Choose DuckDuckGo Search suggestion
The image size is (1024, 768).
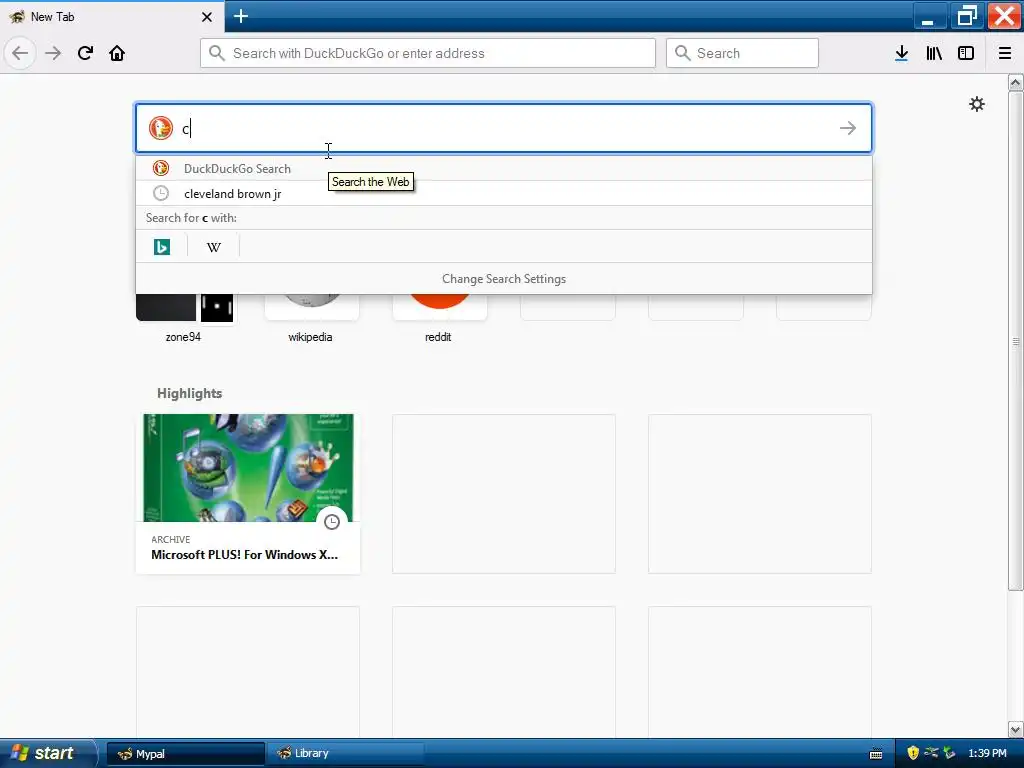504,168
